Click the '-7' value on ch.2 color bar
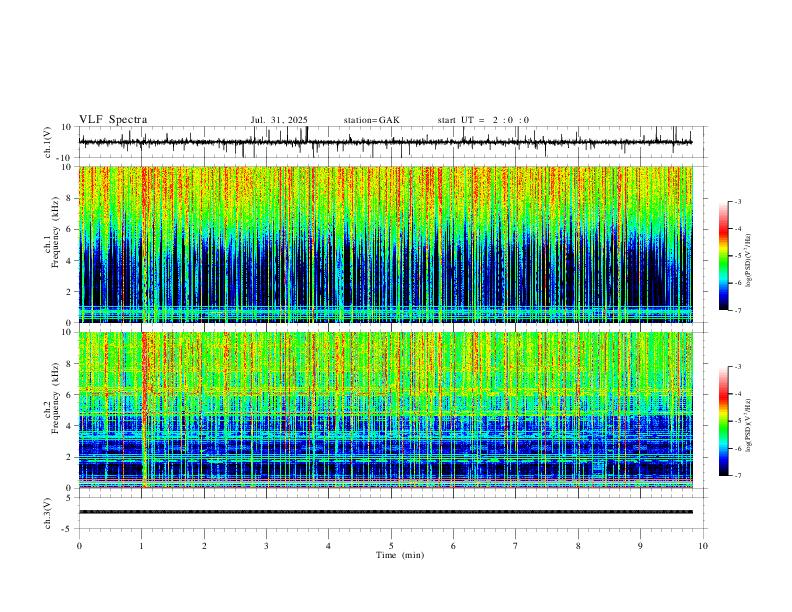This screenshot has height=612, width=792. 737,476
